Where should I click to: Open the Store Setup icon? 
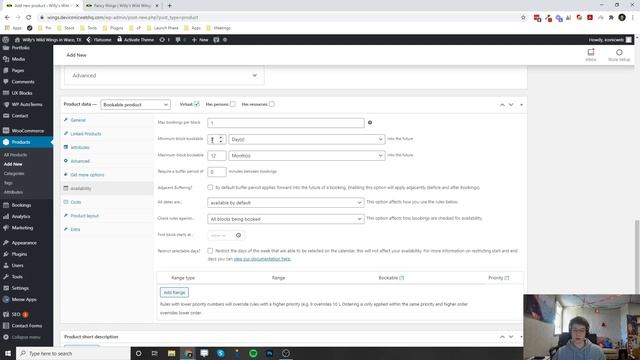point(619,55)
